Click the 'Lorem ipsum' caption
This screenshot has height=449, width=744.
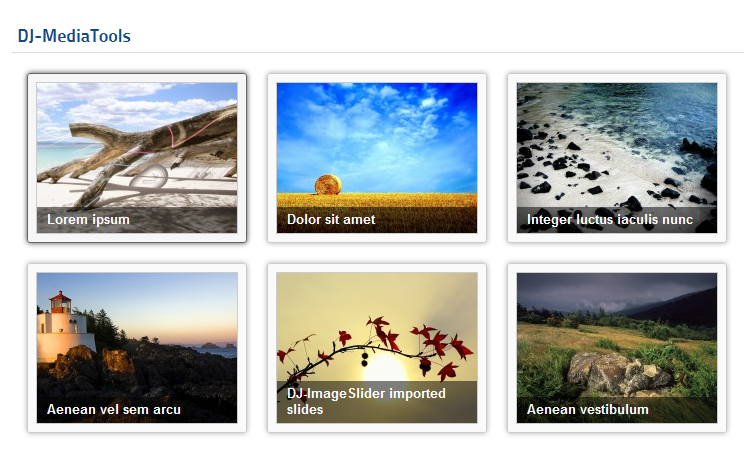coord(88,220)
